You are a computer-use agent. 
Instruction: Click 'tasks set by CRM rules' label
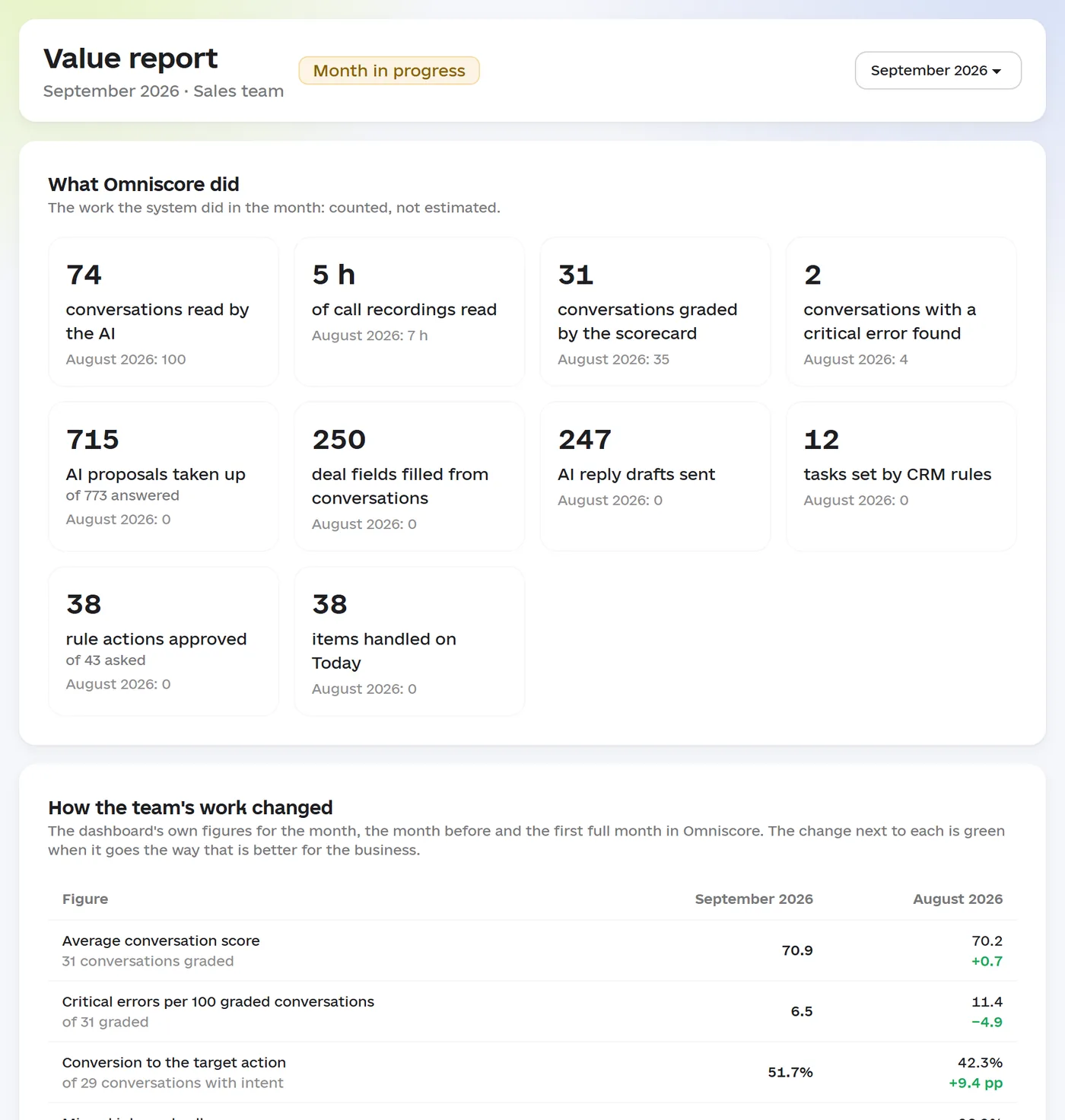click(897, 474)
